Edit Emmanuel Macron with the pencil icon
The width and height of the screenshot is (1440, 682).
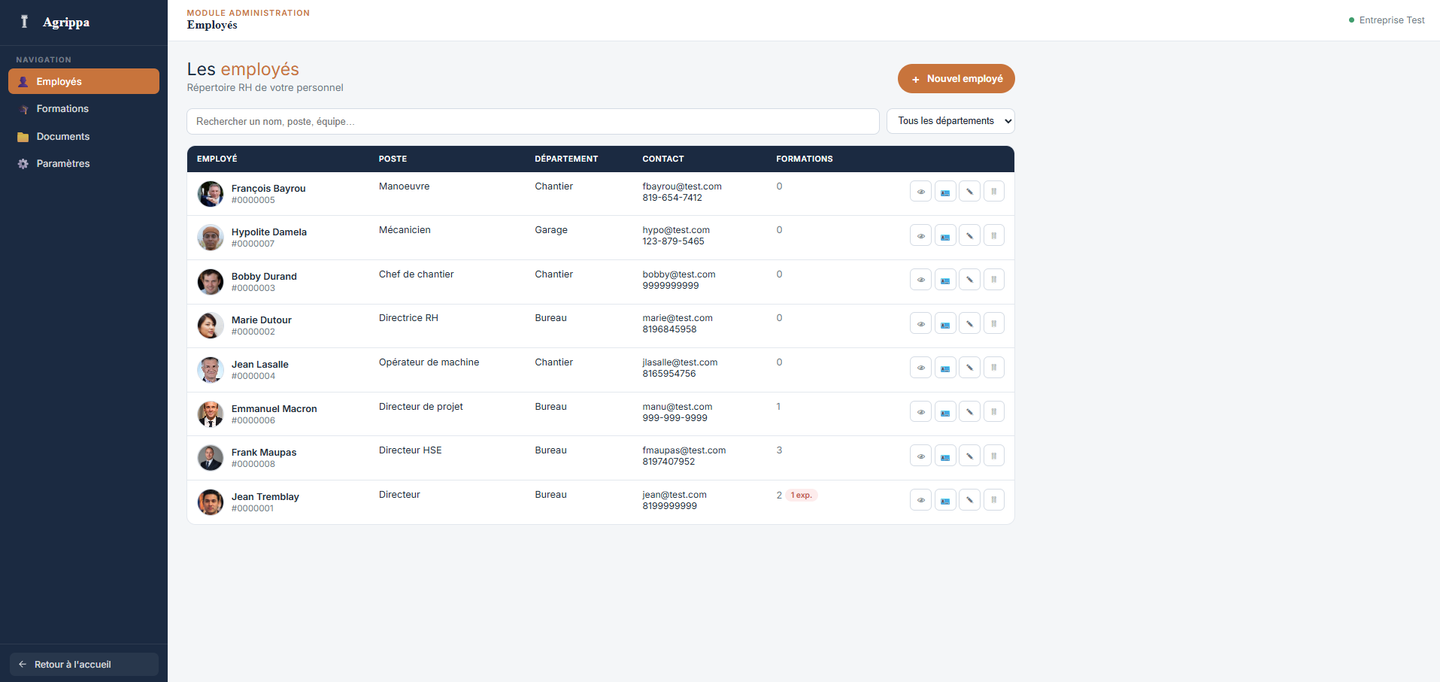pyautogui.click(x=969, y=412)
